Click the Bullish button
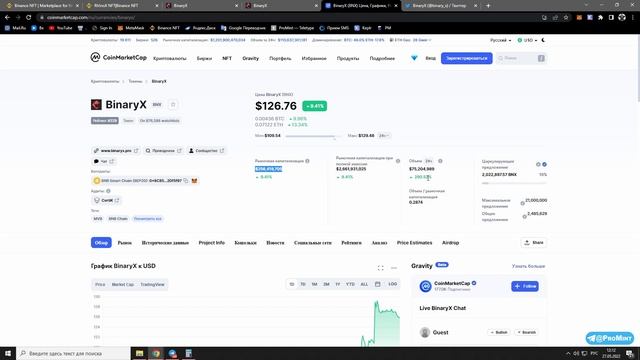The width and height of the screenshot is (640, 360). 499,332
